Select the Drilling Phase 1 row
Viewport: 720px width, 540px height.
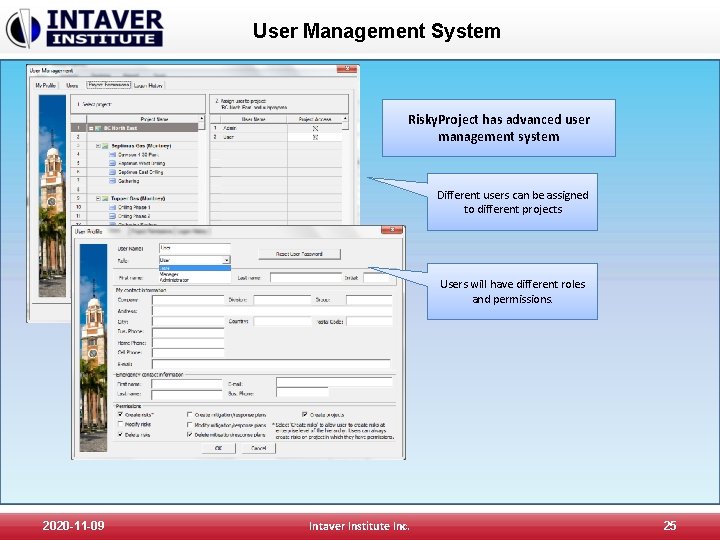(135, 207)
